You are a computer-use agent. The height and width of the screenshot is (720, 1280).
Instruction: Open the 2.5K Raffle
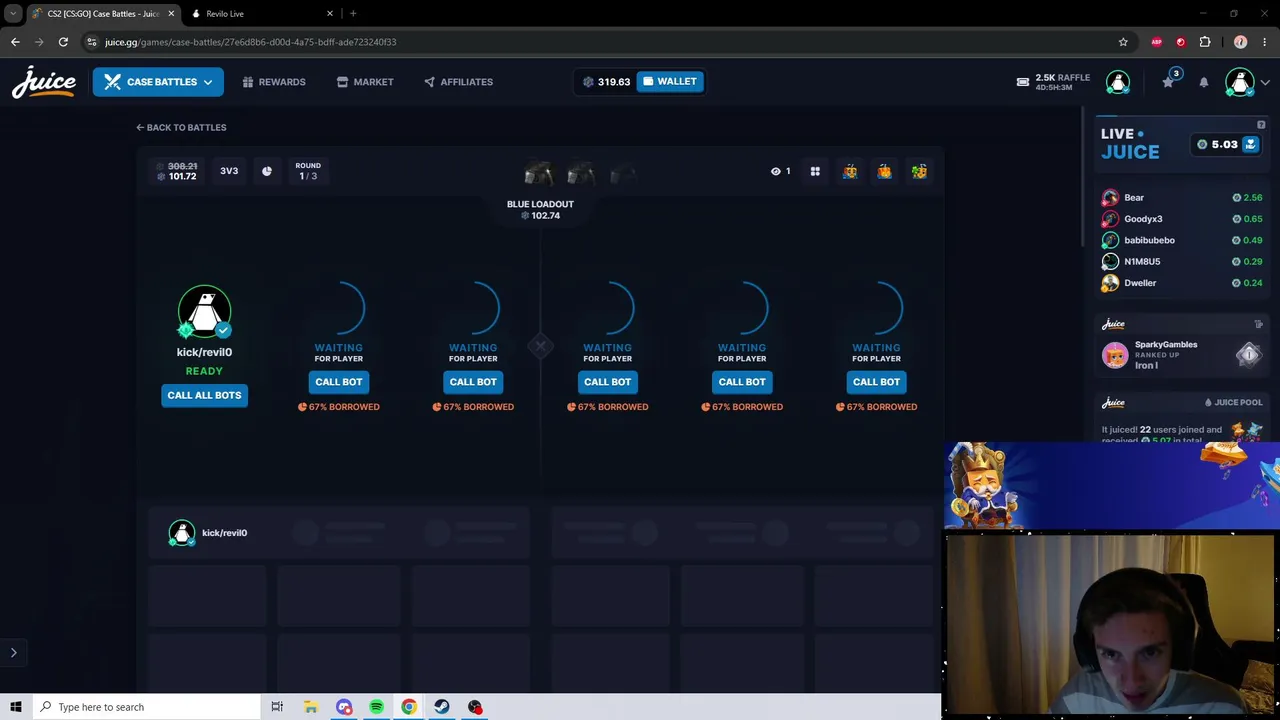click(x=1053, y=82)
